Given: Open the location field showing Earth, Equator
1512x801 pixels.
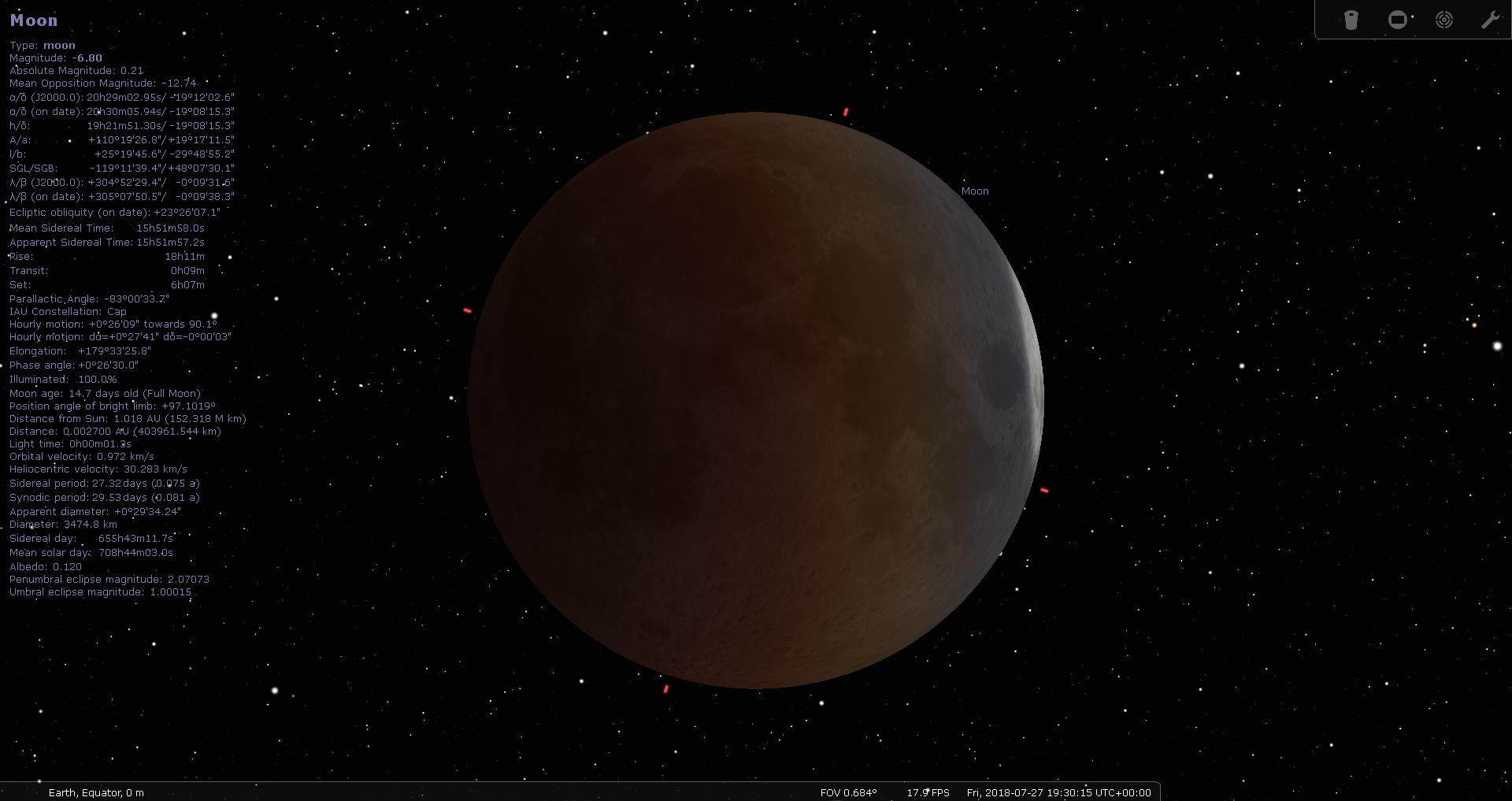Looking at the screenshot, I should 96,792.
